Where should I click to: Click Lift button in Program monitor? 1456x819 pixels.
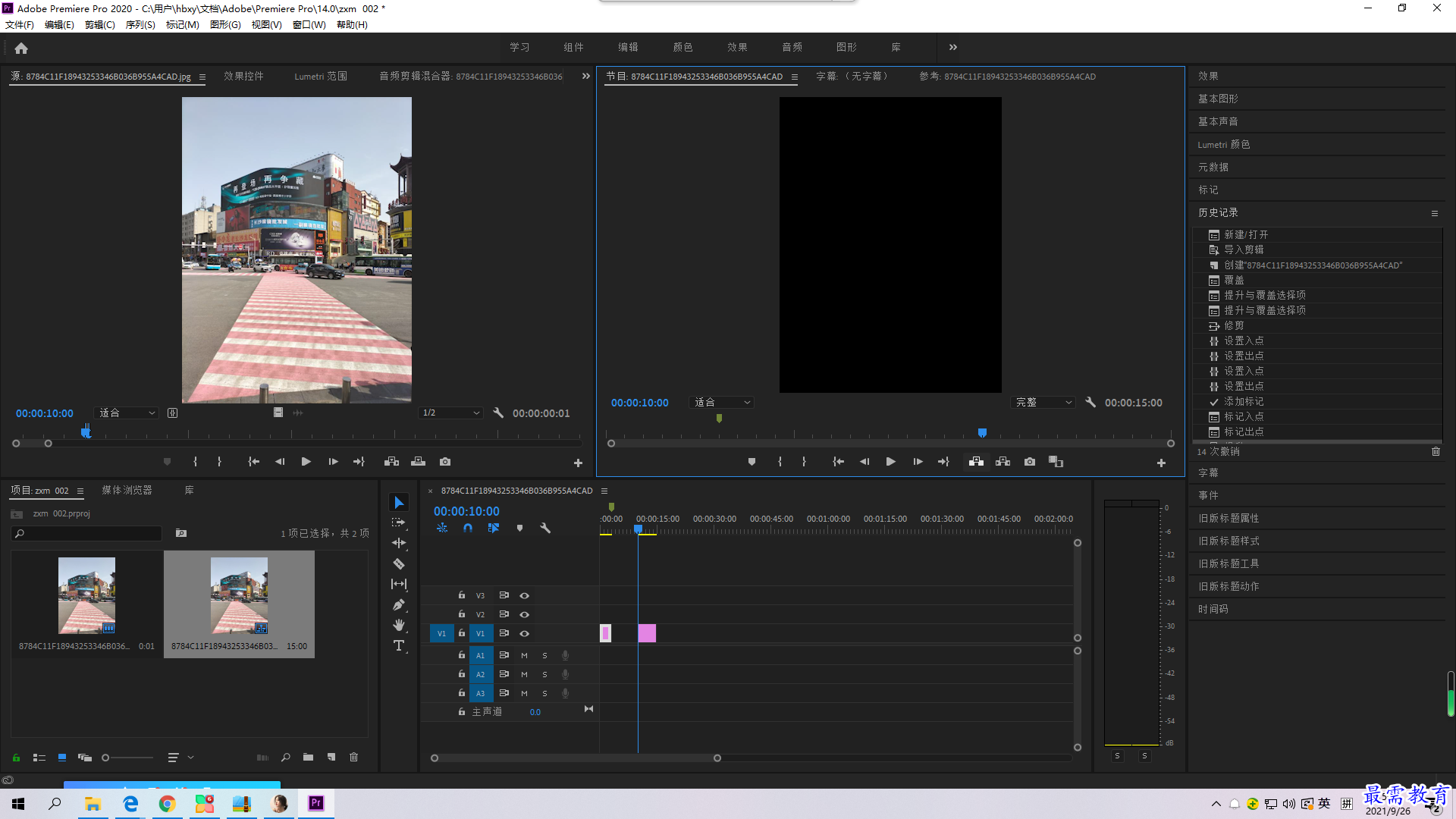(976, 462)
